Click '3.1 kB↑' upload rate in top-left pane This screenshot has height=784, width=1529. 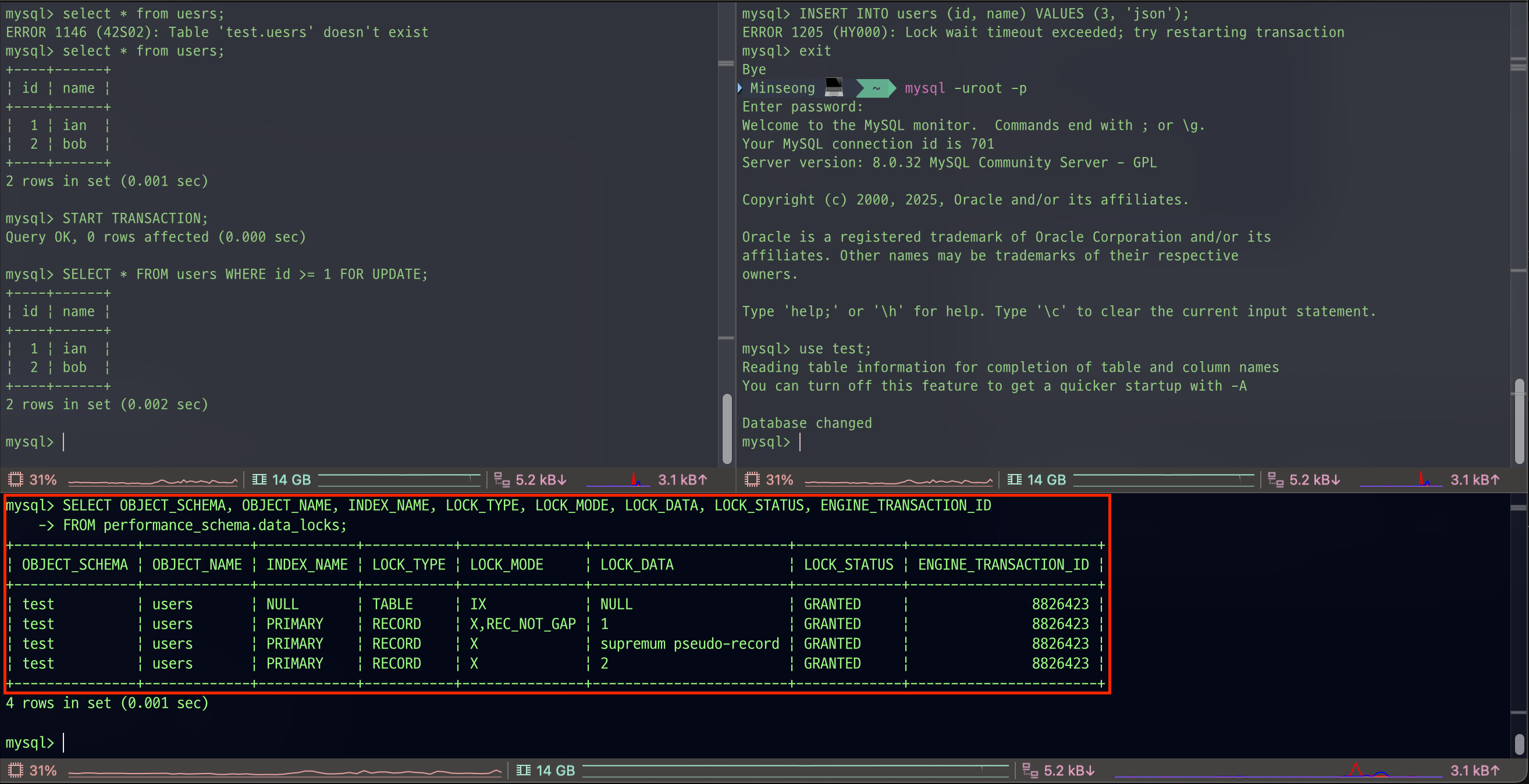(682, 480)
